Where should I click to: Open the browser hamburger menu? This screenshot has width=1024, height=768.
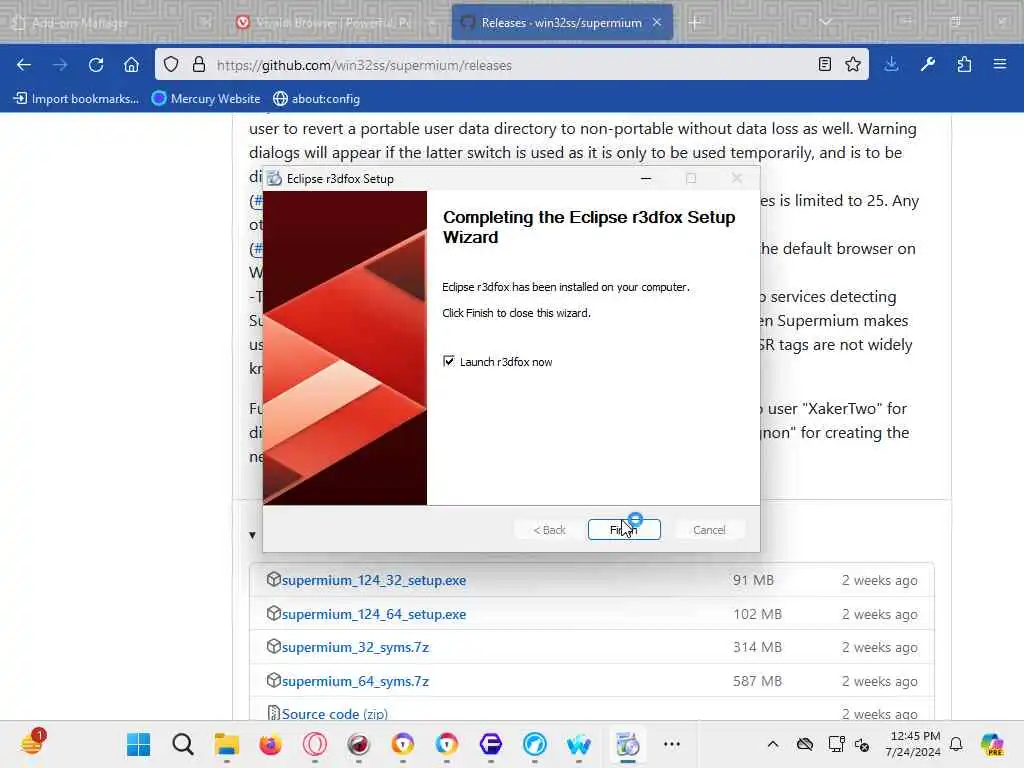(x=1000, y=65)
